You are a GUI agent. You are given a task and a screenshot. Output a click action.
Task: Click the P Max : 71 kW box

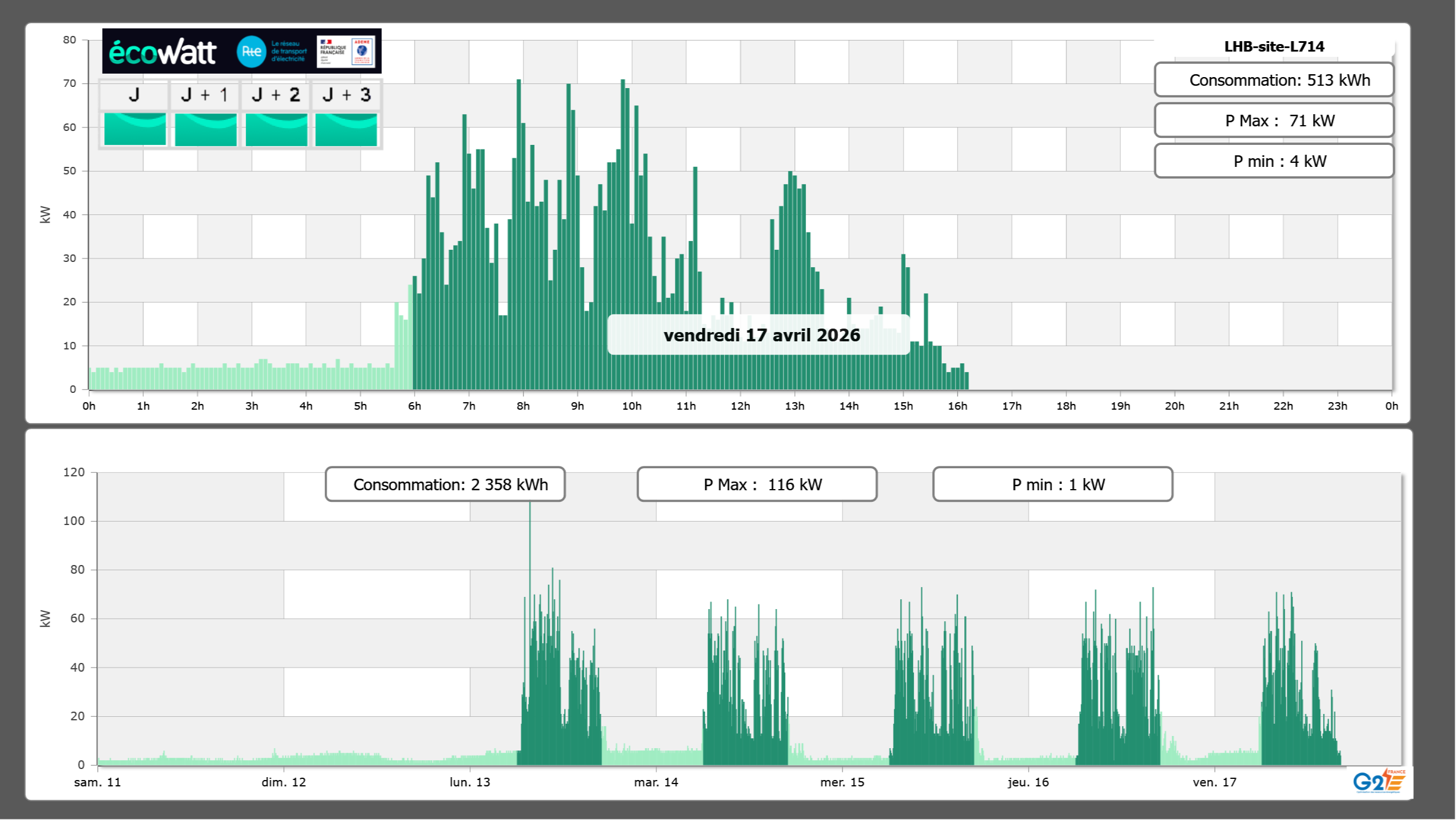click(1273, 121)
